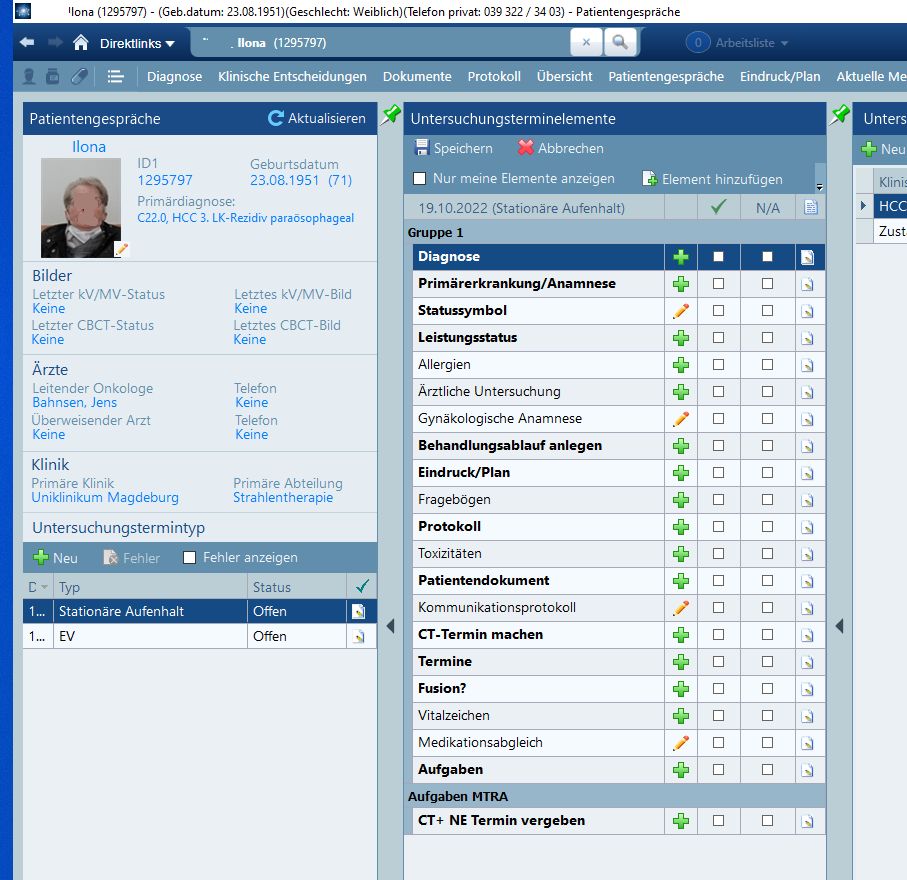The height and width of the screenshot is (880, 907).
Task: Open the Dokumente menu item
Action: [417, 76]
